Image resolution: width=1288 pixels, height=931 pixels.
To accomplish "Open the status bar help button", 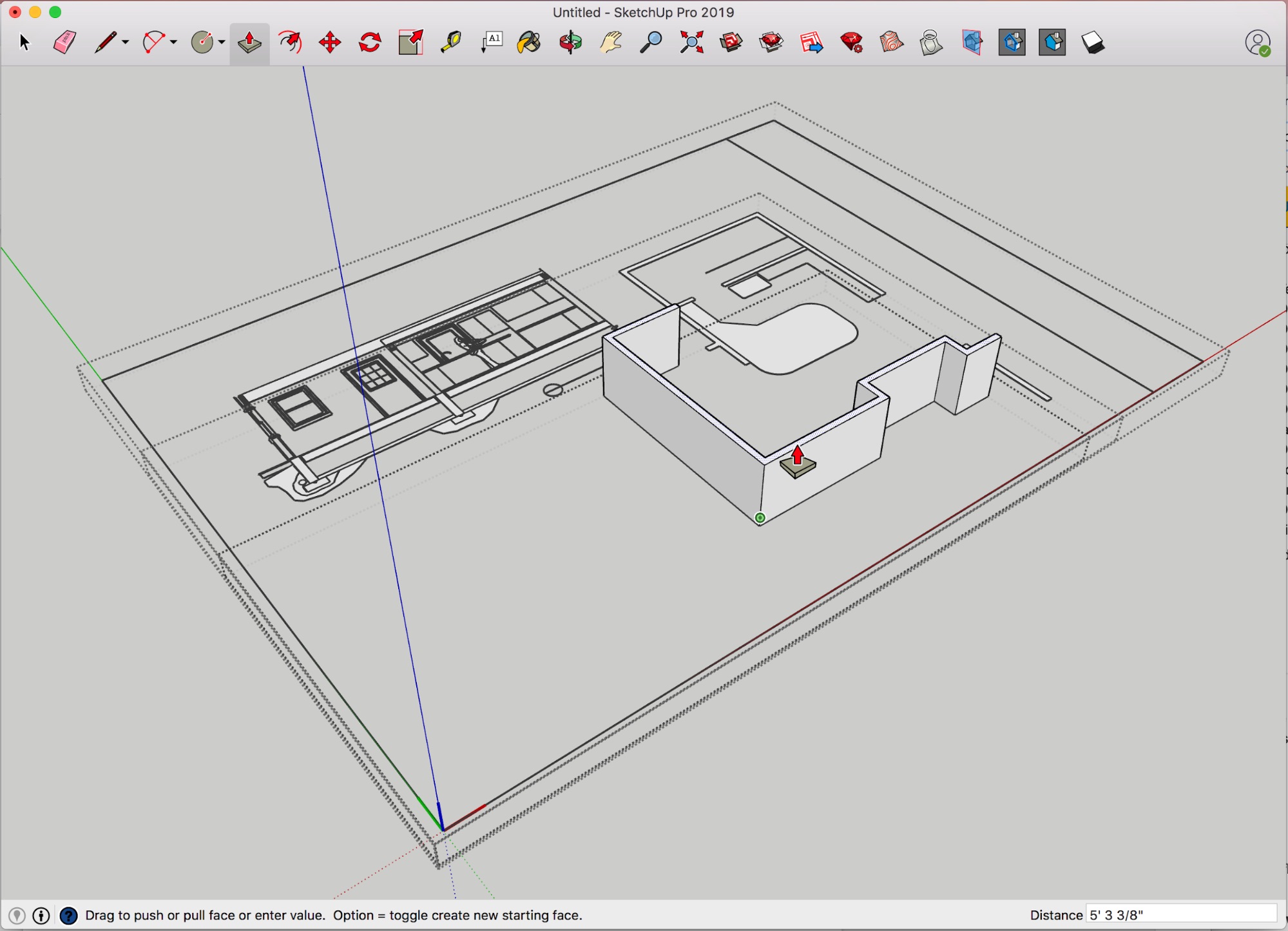I will pos(68,915).
